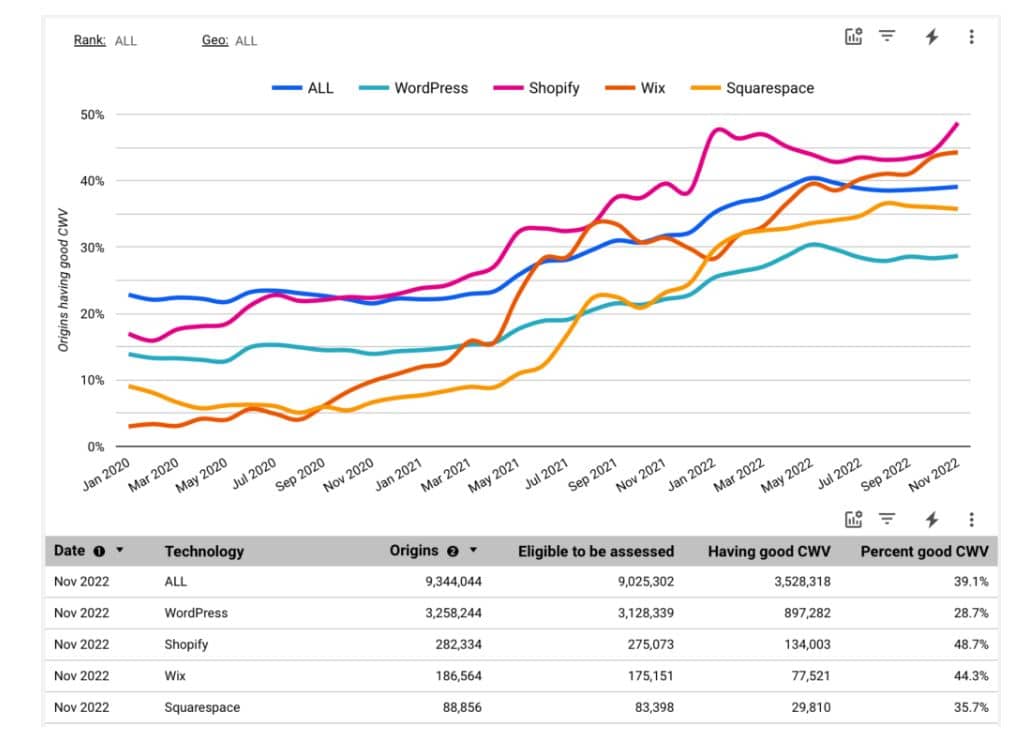Sort by Having good CWV header

tap(769, 551)
